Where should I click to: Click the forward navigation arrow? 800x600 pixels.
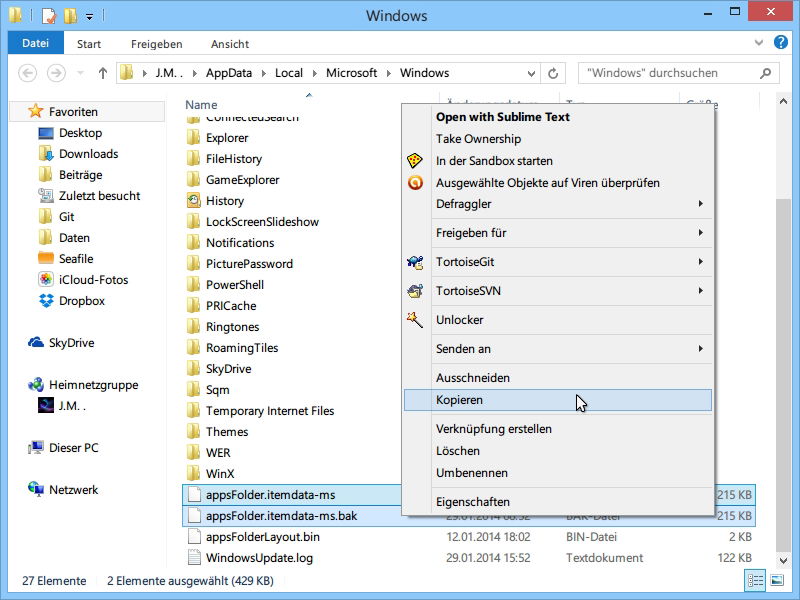(x=56, y=73)
